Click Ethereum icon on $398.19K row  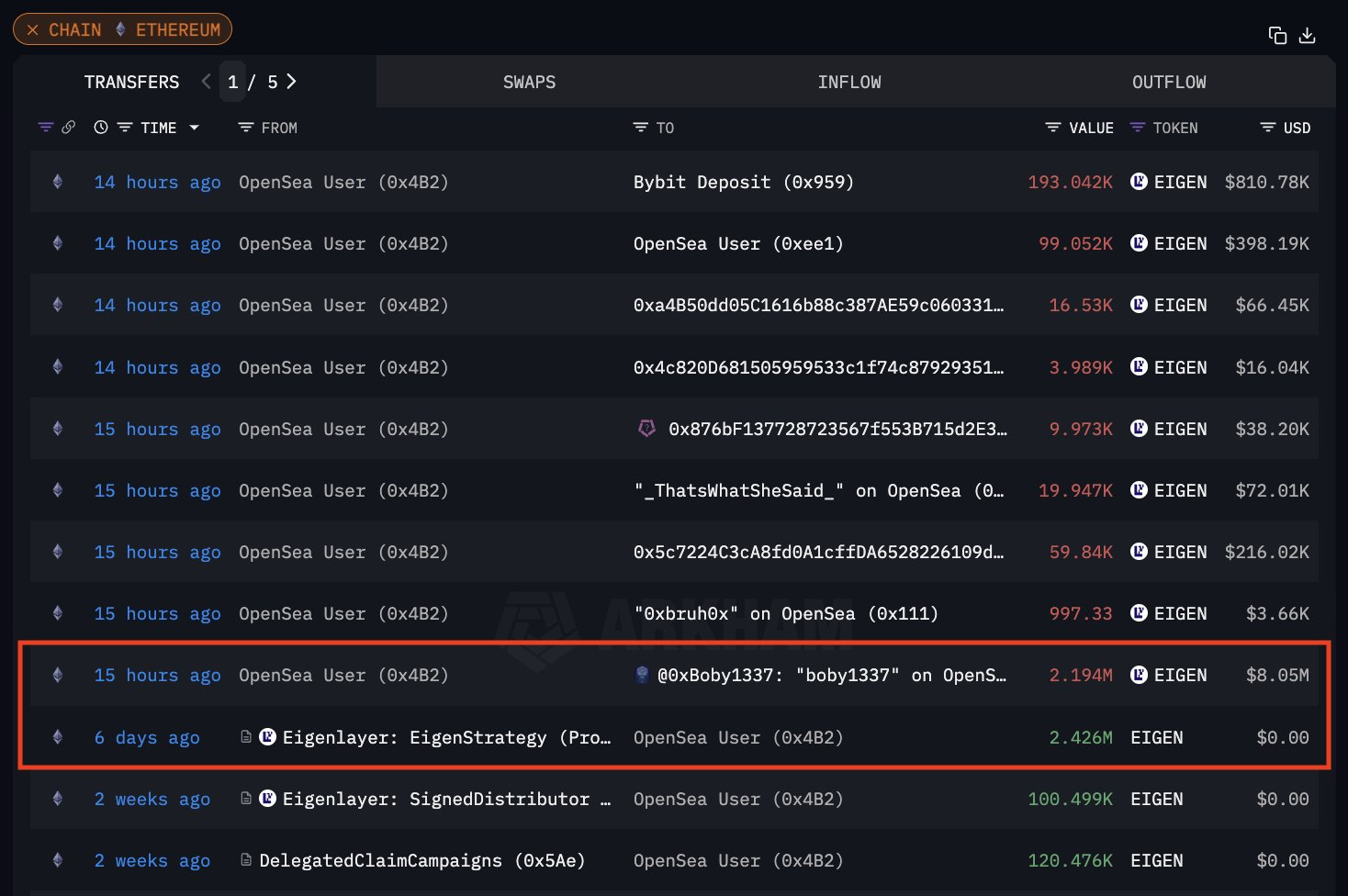(x=58, y=243)
